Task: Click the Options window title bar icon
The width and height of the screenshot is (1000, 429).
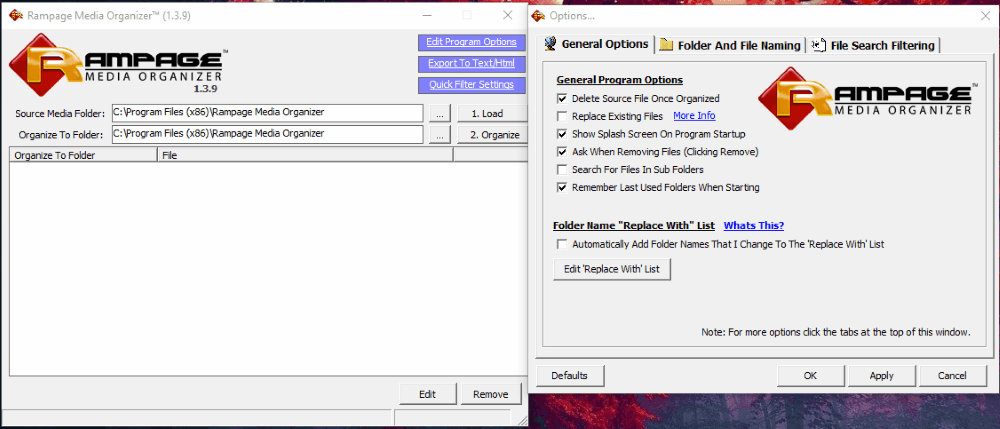Action: (x=539, y=15)
